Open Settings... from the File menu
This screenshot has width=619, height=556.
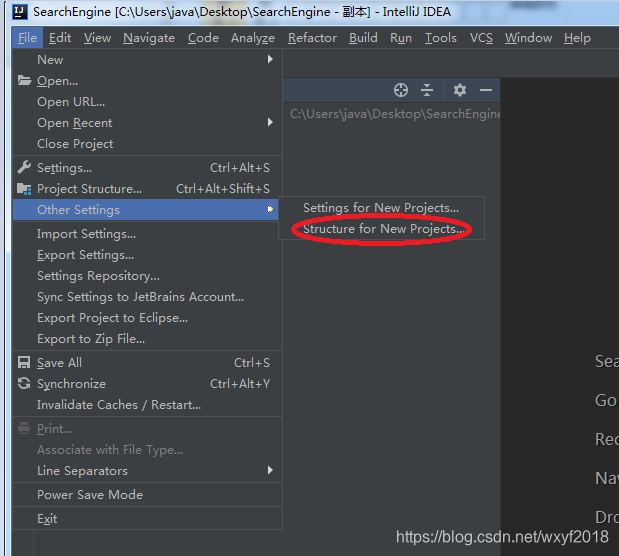pyautogui.click(x=147, y=167)
